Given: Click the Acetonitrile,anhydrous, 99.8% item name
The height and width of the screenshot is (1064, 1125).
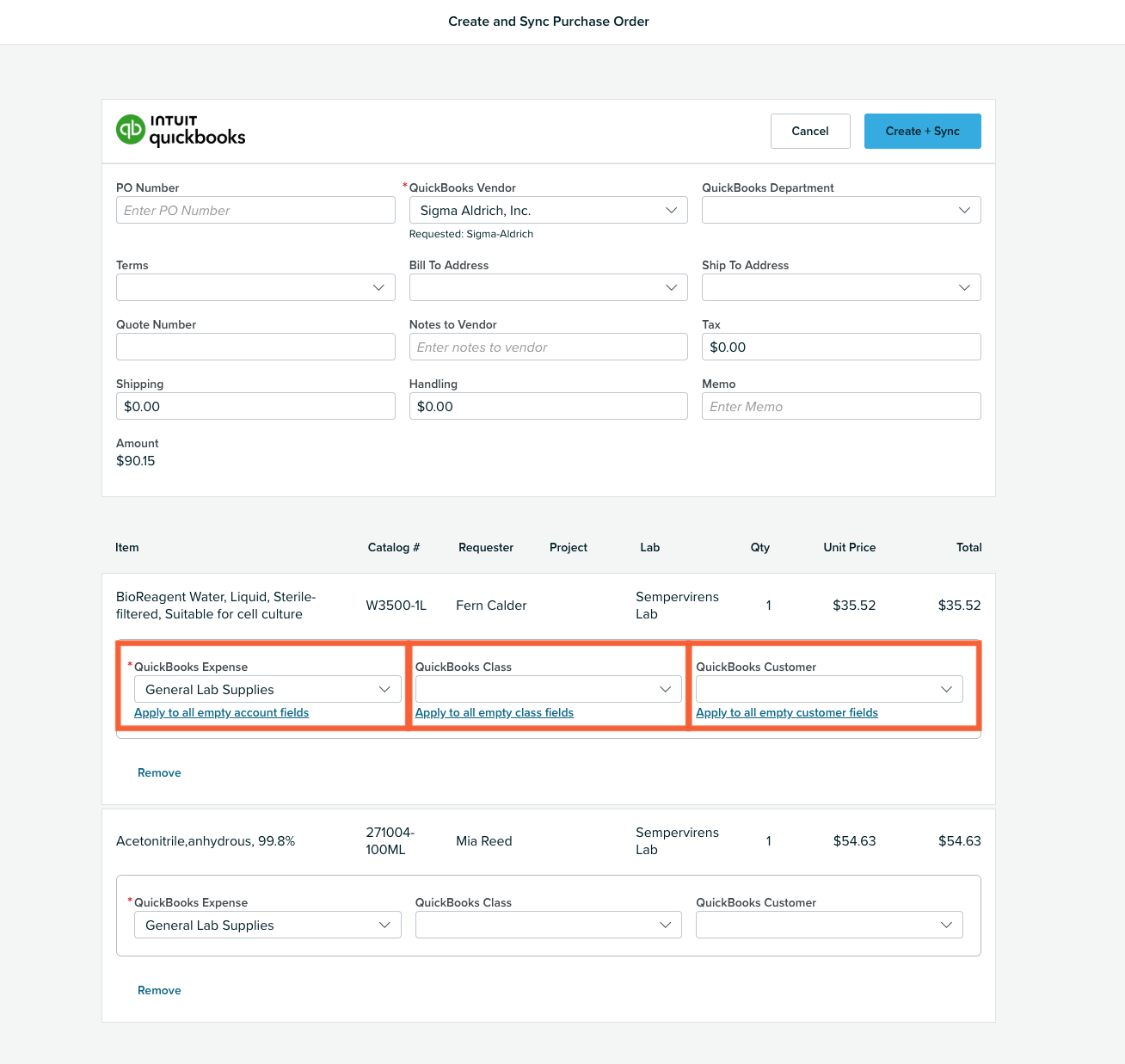Looking at the screenshot, I should [x=206, y=841].
